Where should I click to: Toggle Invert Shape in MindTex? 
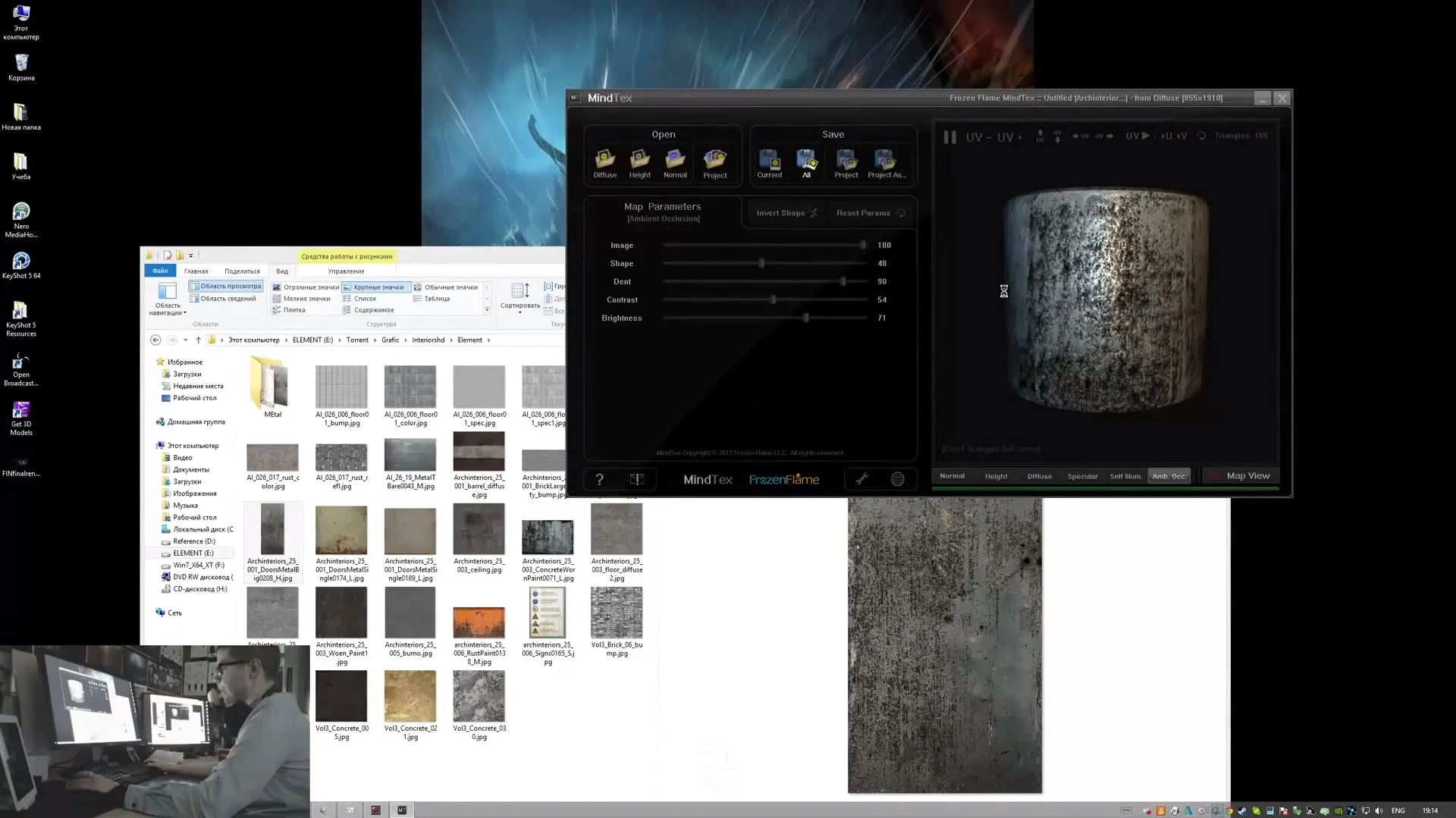coord(786,213)
